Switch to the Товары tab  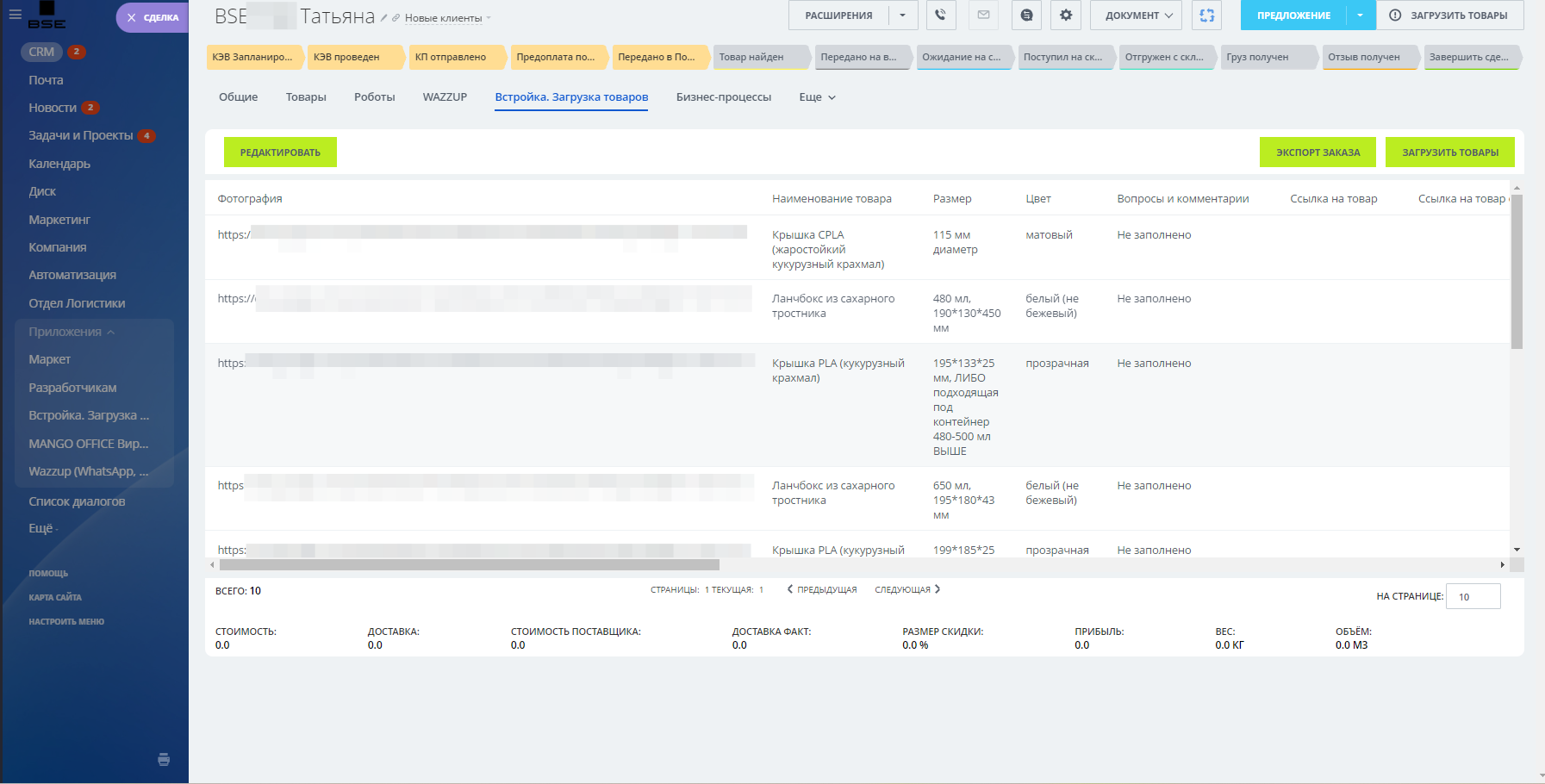(x=306, y=97)
